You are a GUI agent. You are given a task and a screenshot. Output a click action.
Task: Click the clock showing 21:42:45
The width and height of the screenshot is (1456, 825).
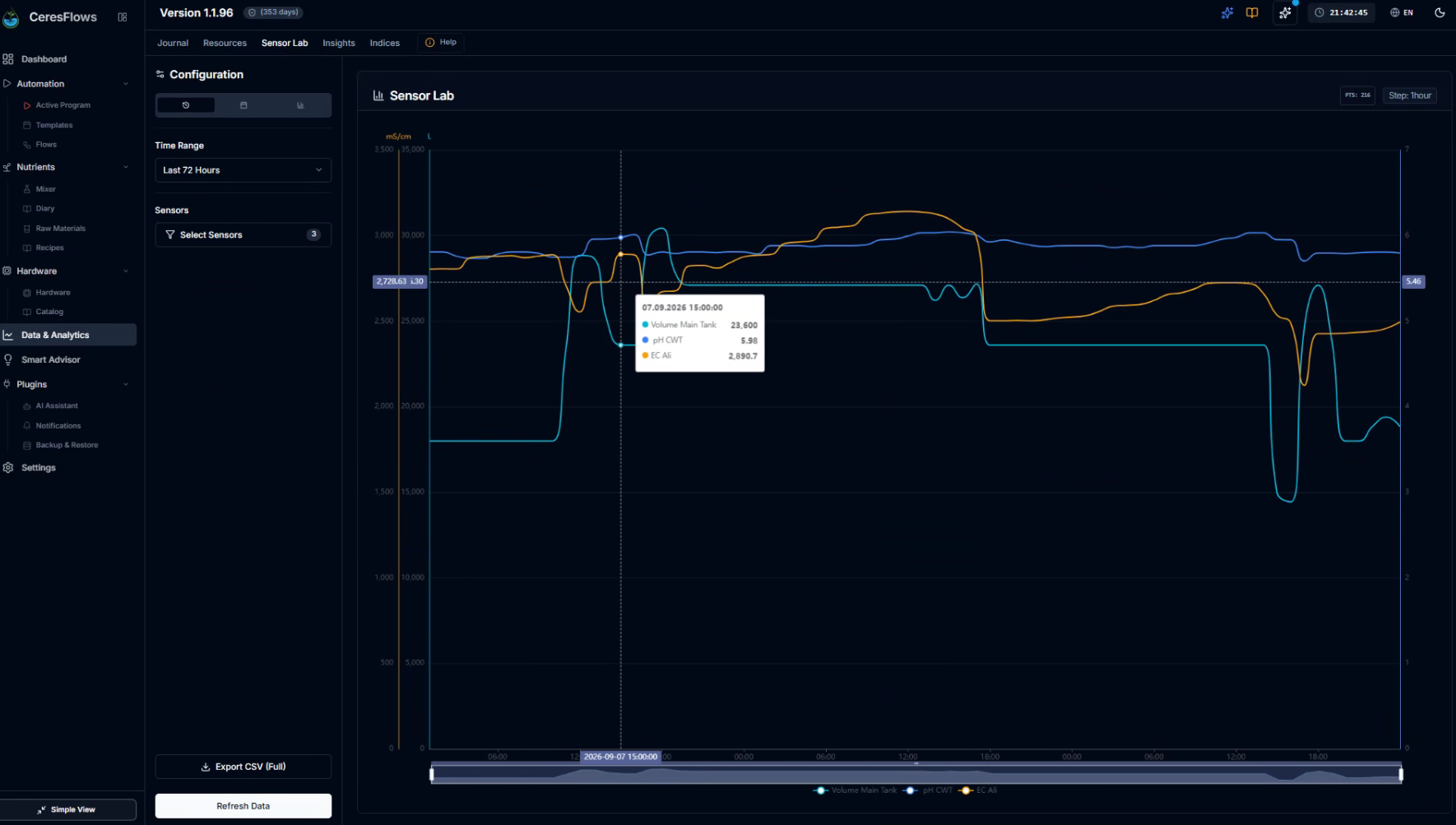coord(1342,12)
